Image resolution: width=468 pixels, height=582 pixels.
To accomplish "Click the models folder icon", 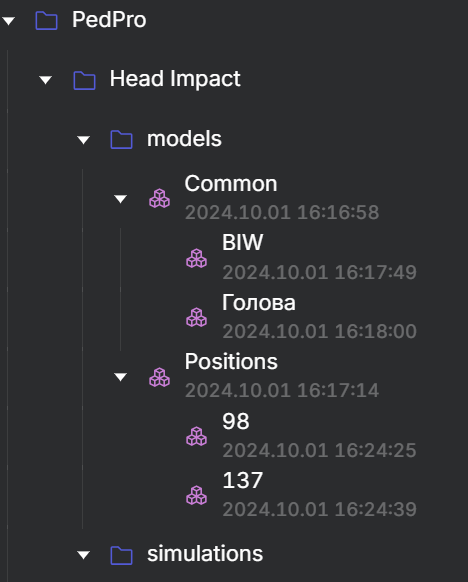I will pos(121,140).
